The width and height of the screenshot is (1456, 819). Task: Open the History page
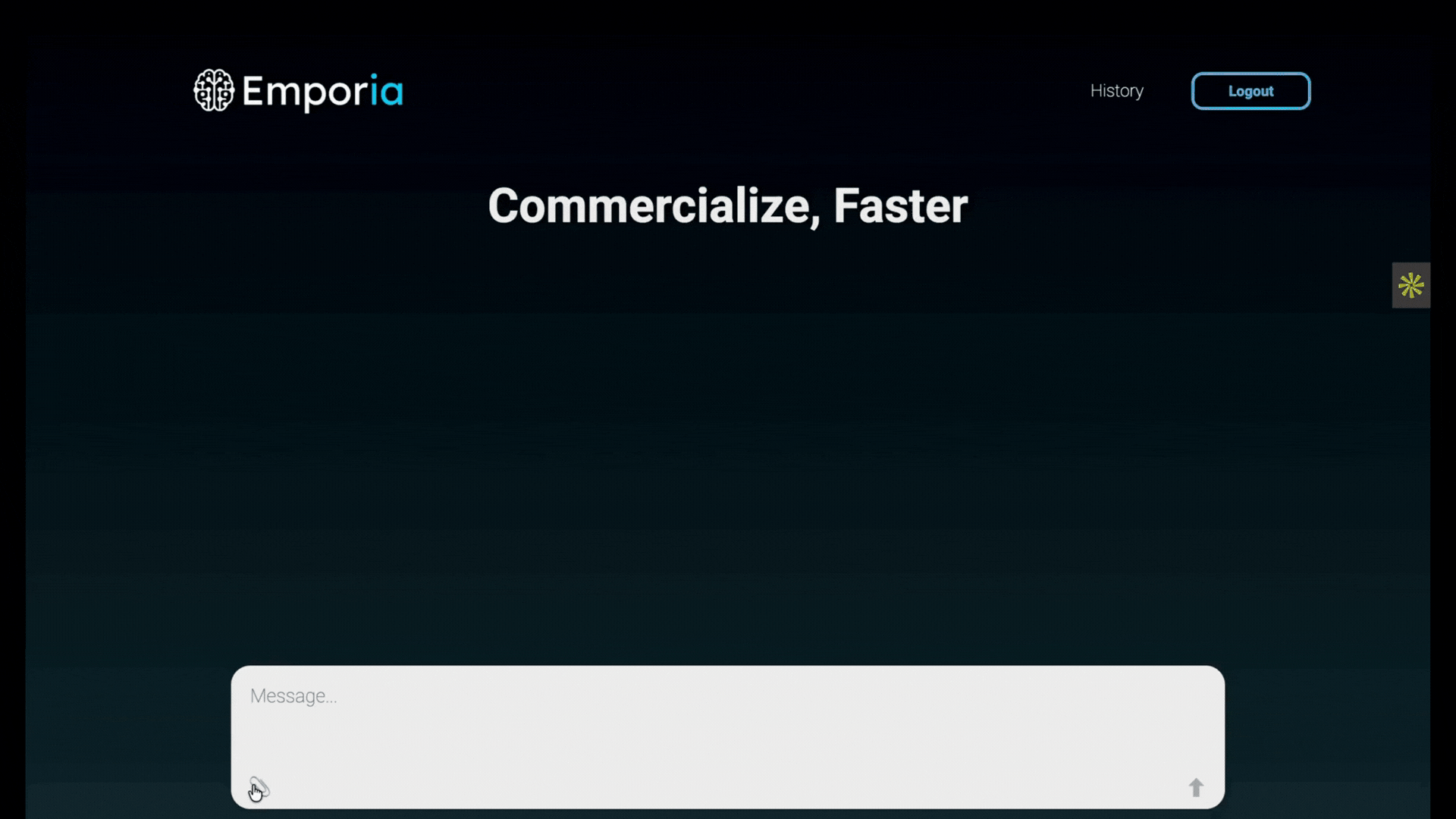click(1116, 91)
